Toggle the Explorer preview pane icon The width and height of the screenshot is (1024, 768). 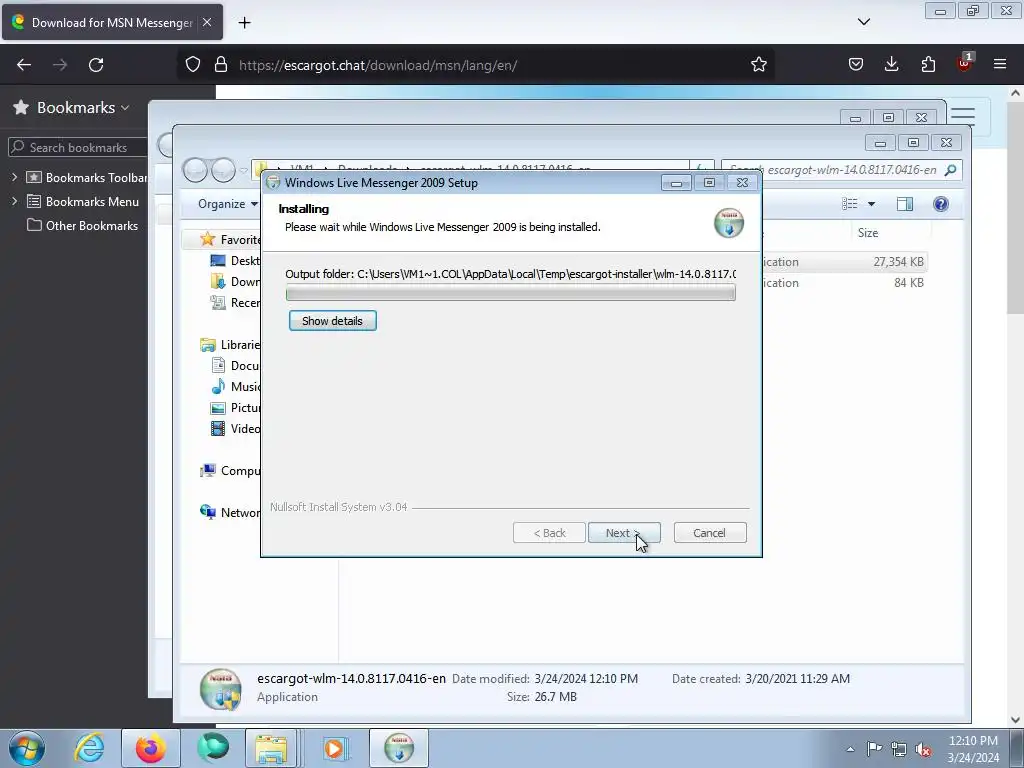point(904,204)
